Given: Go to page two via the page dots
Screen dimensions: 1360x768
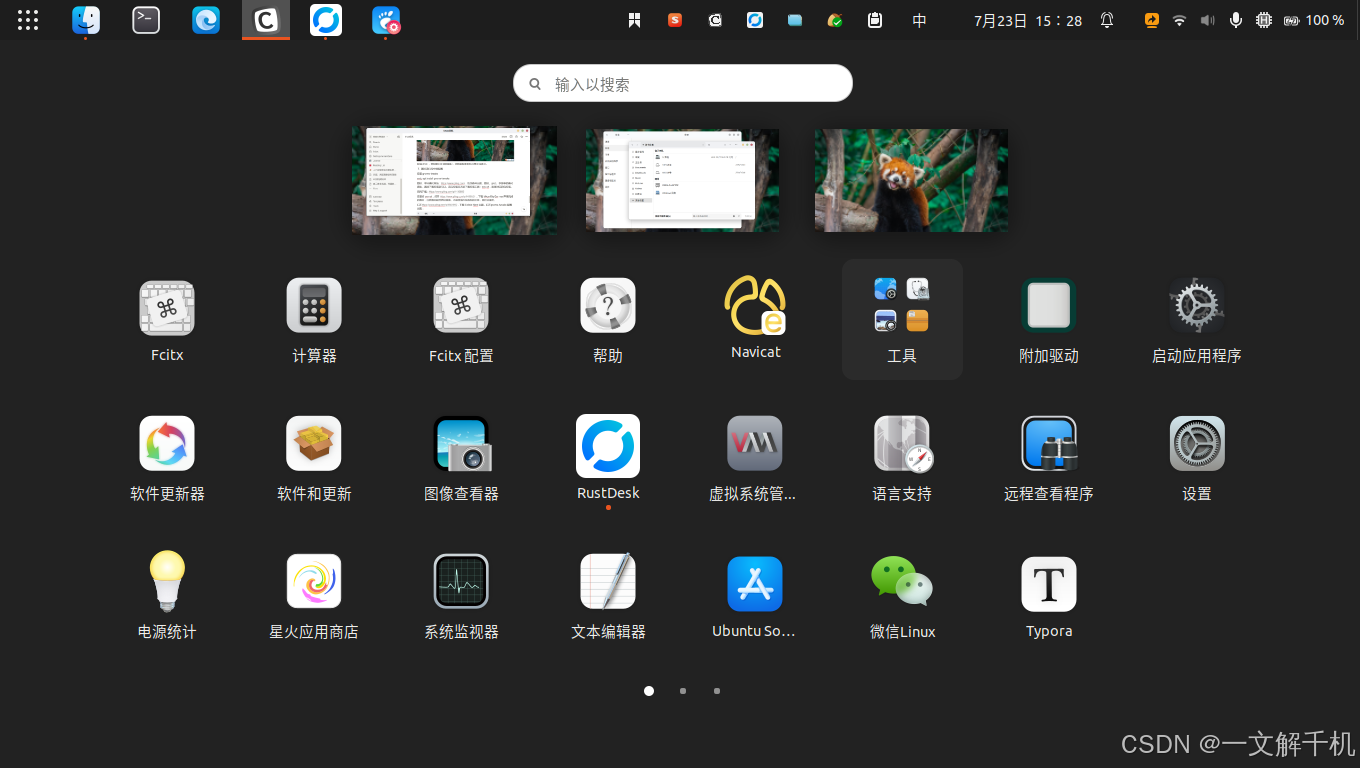Looking at the screenshot, I should coord(683,690).
